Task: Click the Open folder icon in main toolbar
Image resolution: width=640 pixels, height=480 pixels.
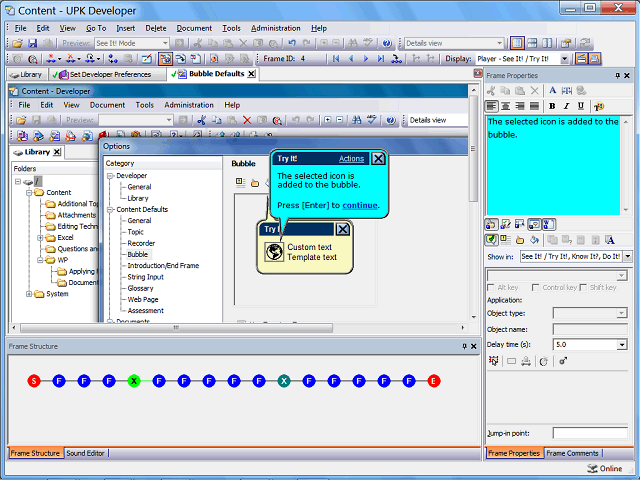Action: pyautogui.click(x=18, y=43)
